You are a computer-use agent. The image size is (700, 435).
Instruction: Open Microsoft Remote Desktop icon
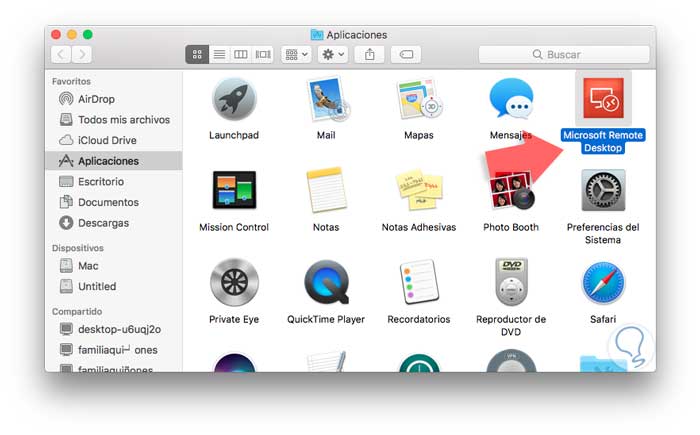603,98
